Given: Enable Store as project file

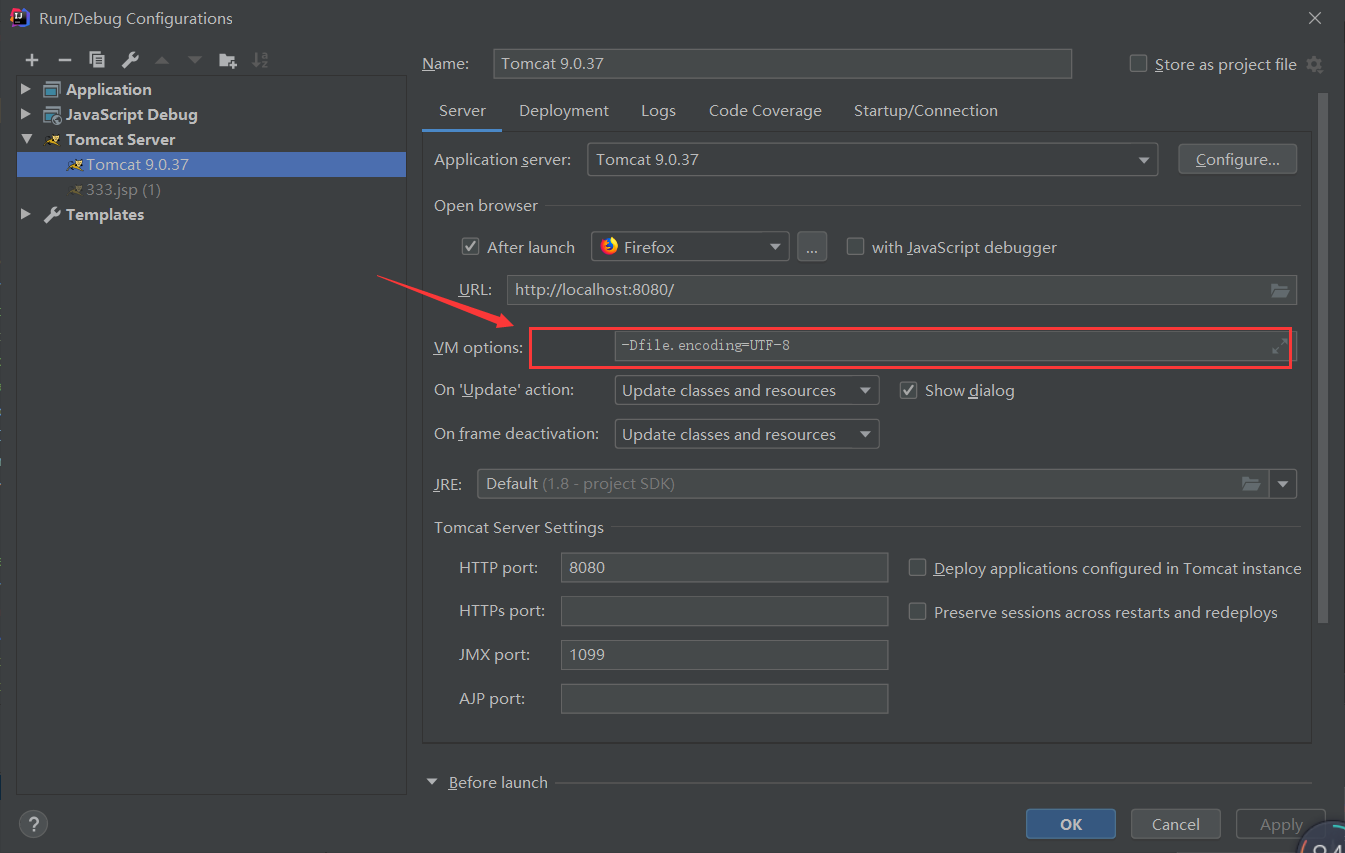Looking at the screenshot, I should coord(1138,63).
